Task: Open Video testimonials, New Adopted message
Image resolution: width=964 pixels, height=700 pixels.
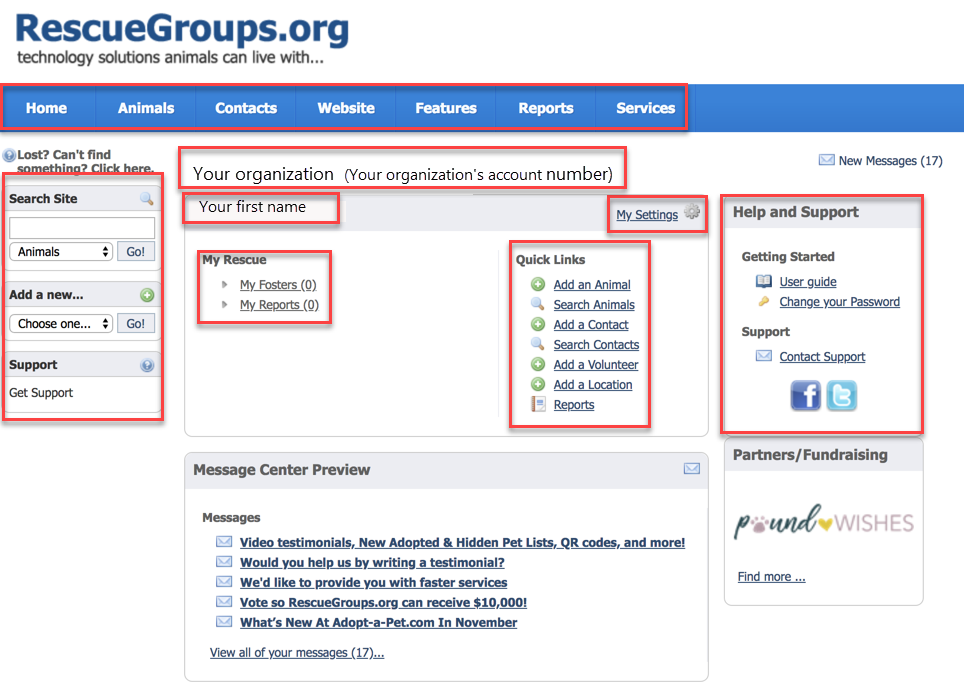Action: (x=462, y=543)
